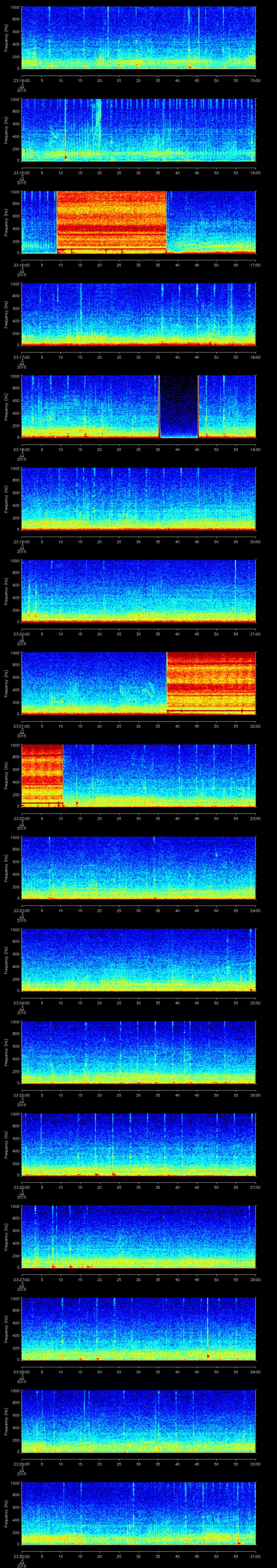Click the 23:26:00 start time label

21,1187
